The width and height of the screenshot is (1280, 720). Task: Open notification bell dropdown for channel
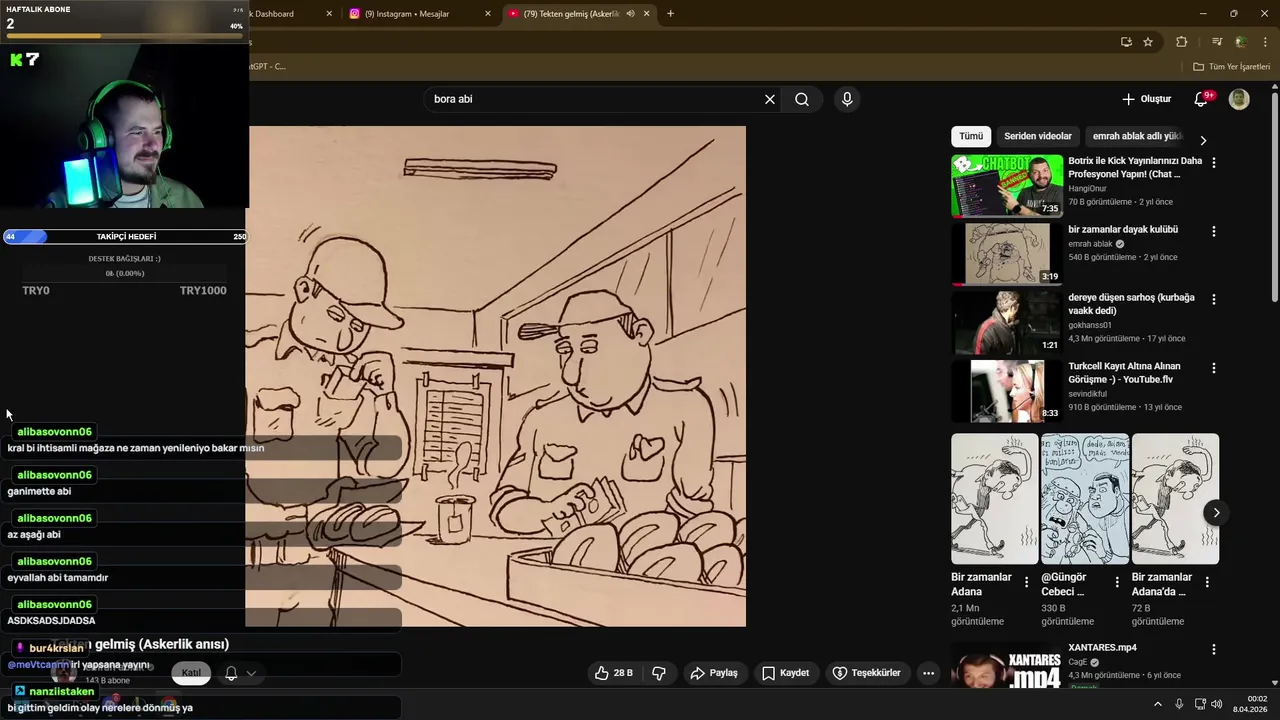[251, 673]
